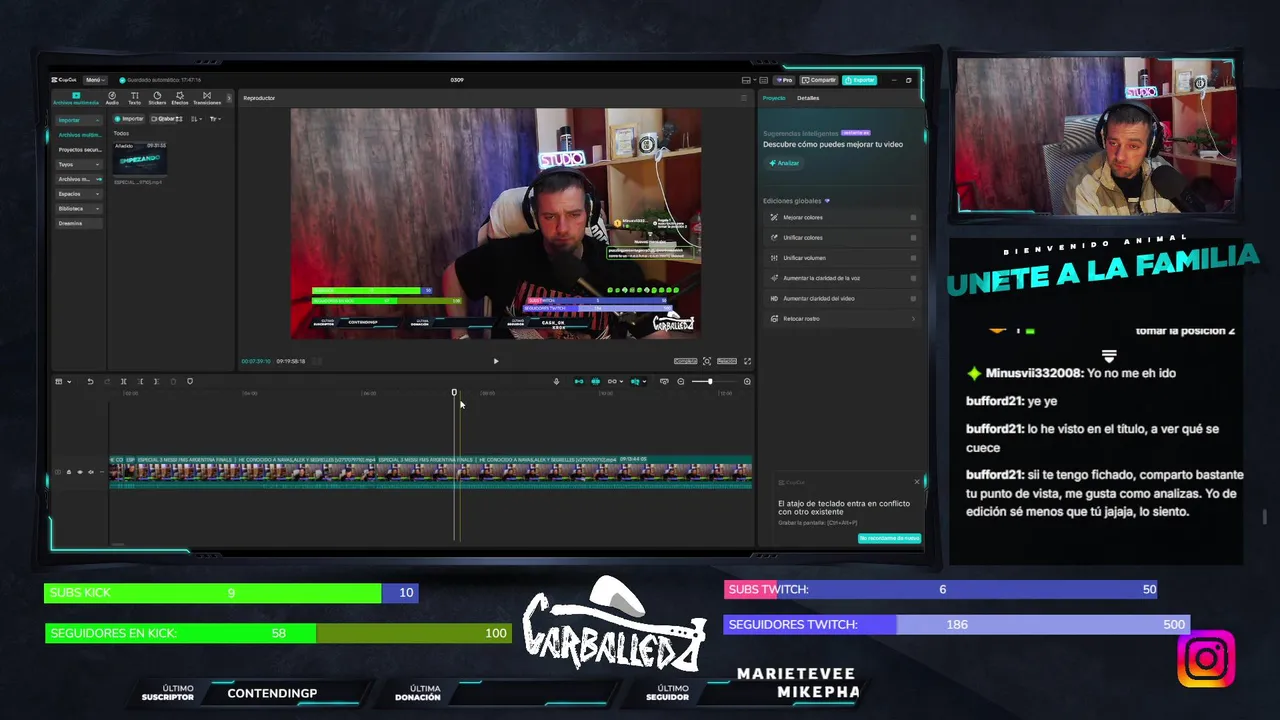The width and height of the screenshot is (1280, 720).
Task: Toggle Aumentar la claridad de la voz checkbox
Action: (913, 278)
